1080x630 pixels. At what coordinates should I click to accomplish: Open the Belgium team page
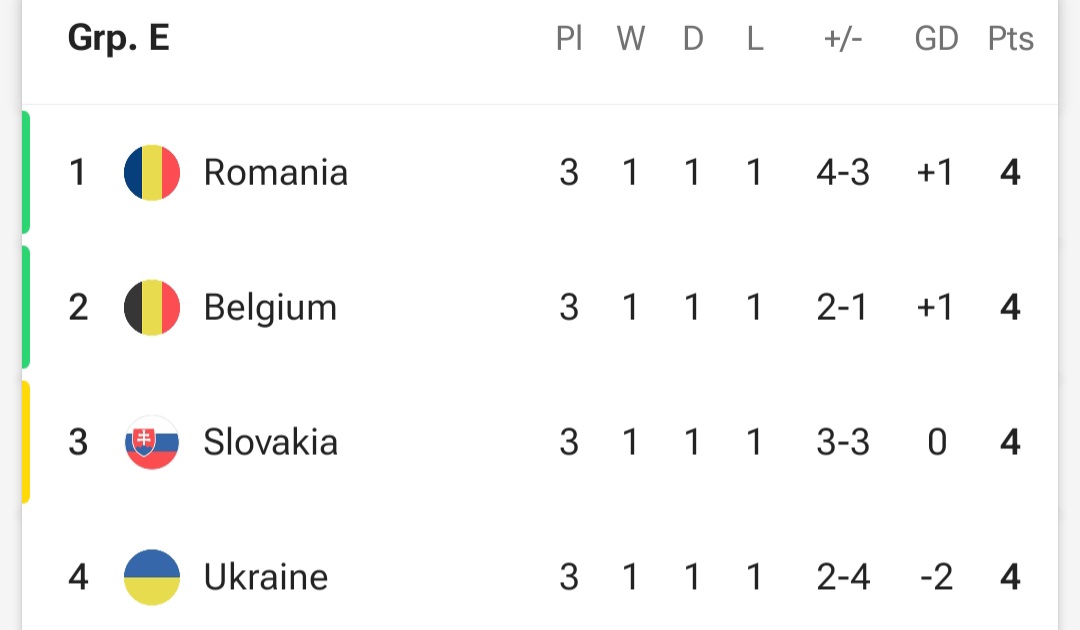pos(270,308)
